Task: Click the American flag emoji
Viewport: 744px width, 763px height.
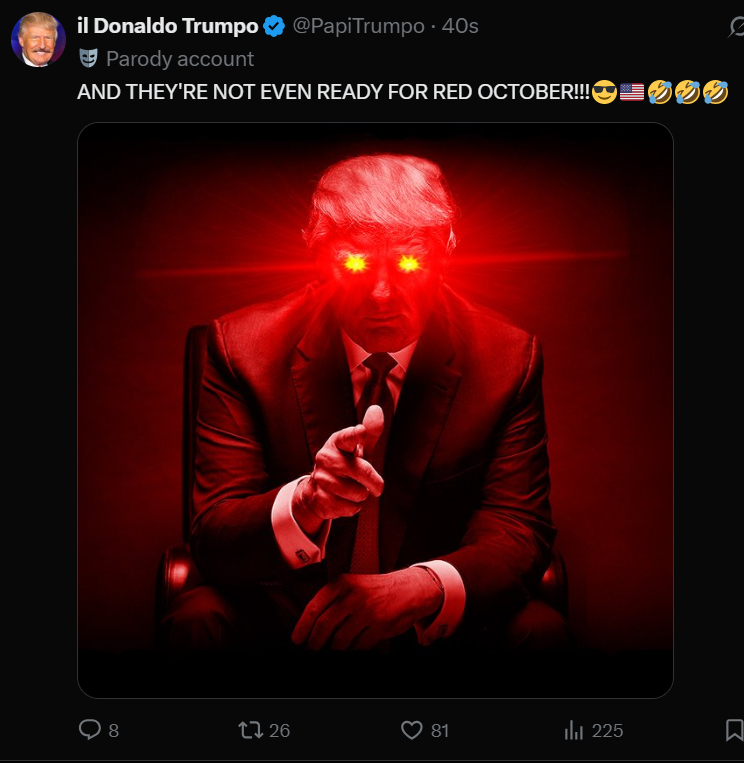Action: click(x=632, y=92)
